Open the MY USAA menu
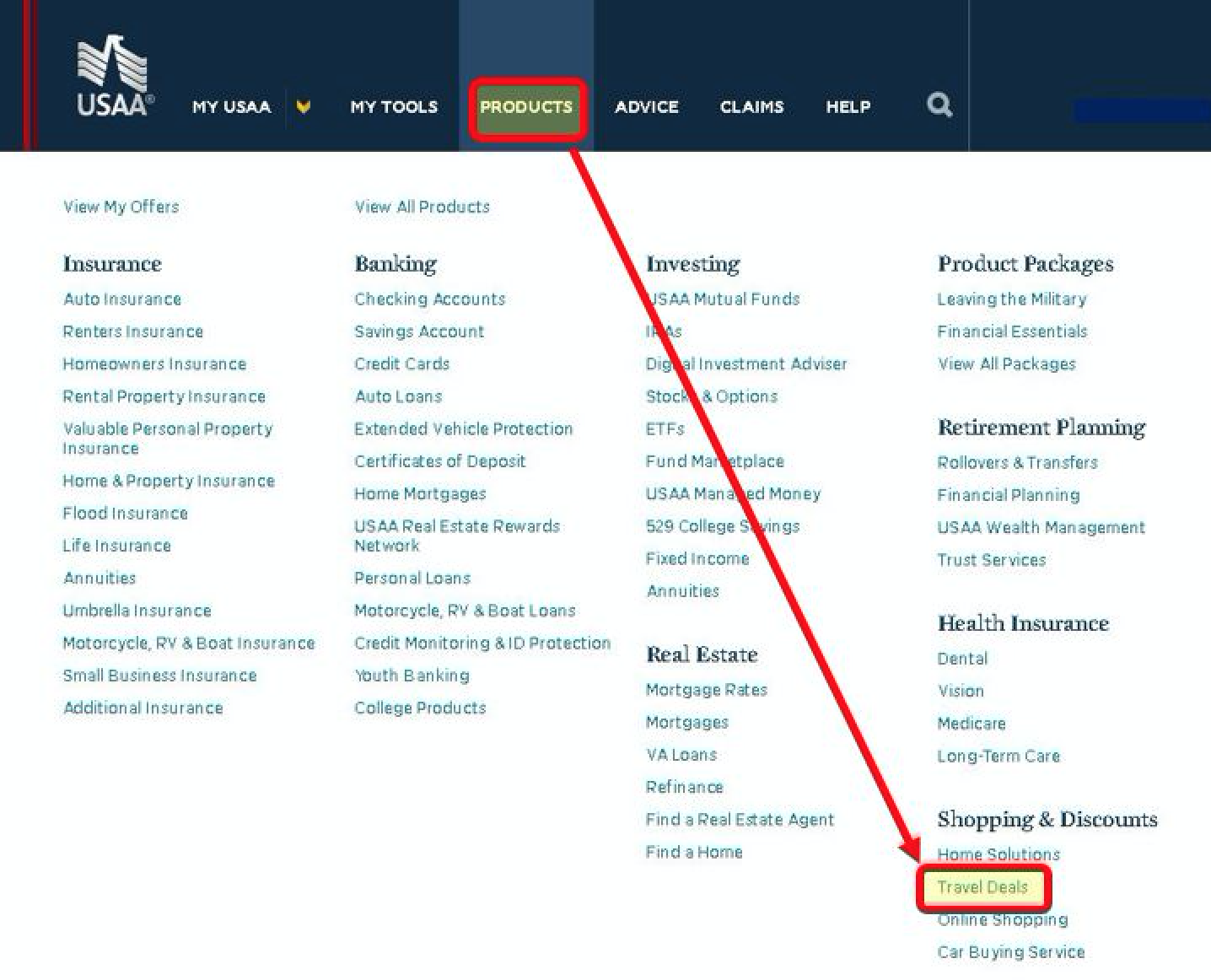 [231, 107]
